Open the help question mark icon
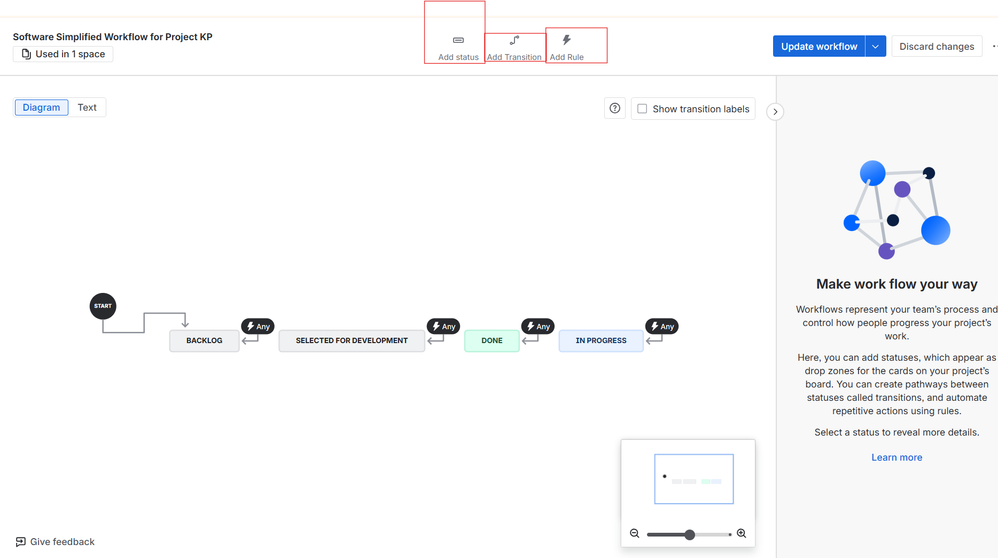The image size is (998, 558). click(615, 108)
